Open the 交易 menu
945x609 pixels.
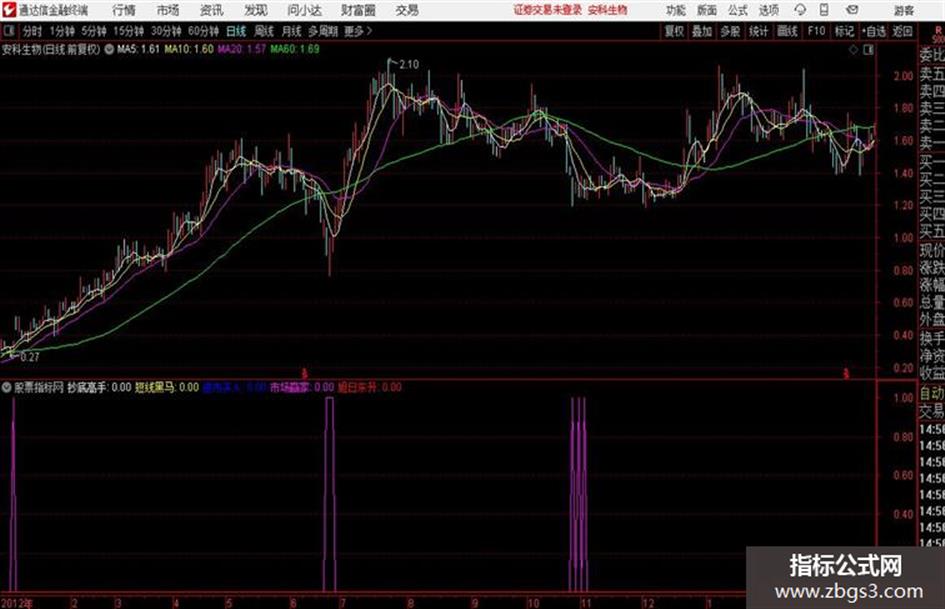407,10
